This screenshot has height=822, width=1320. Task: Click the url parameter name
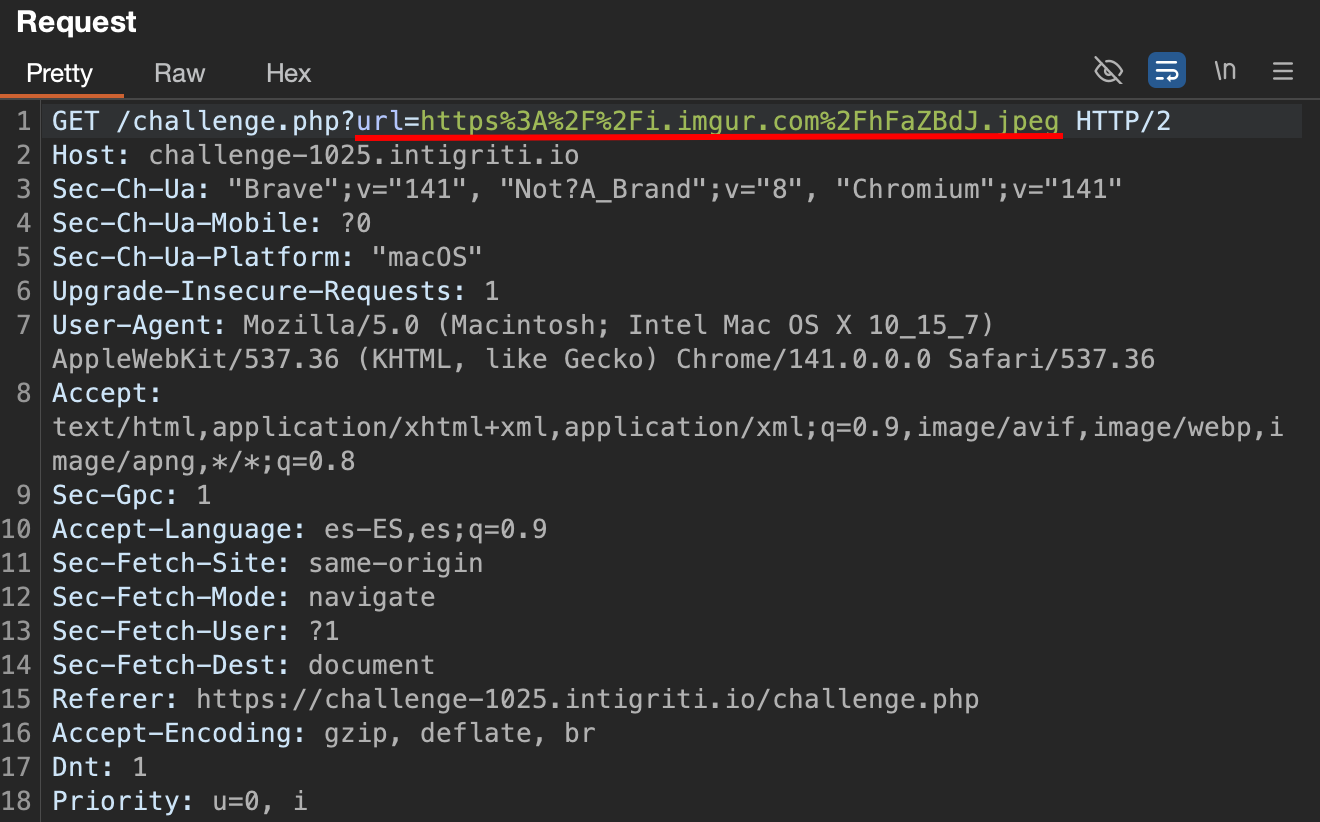pos(379,122)
